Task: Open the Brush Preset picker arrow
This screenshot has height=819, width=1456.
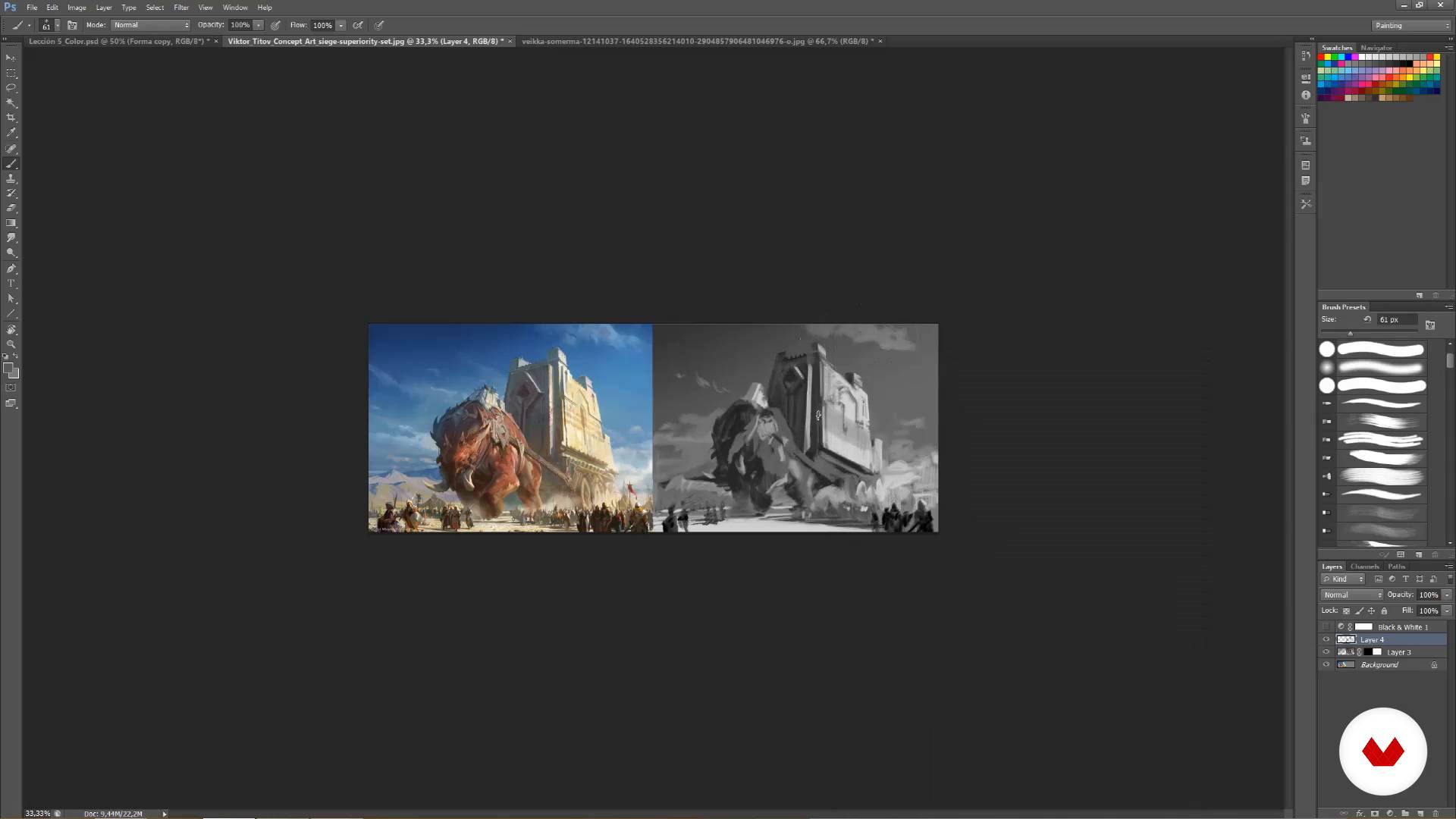Action: click(x=57, y=25)
